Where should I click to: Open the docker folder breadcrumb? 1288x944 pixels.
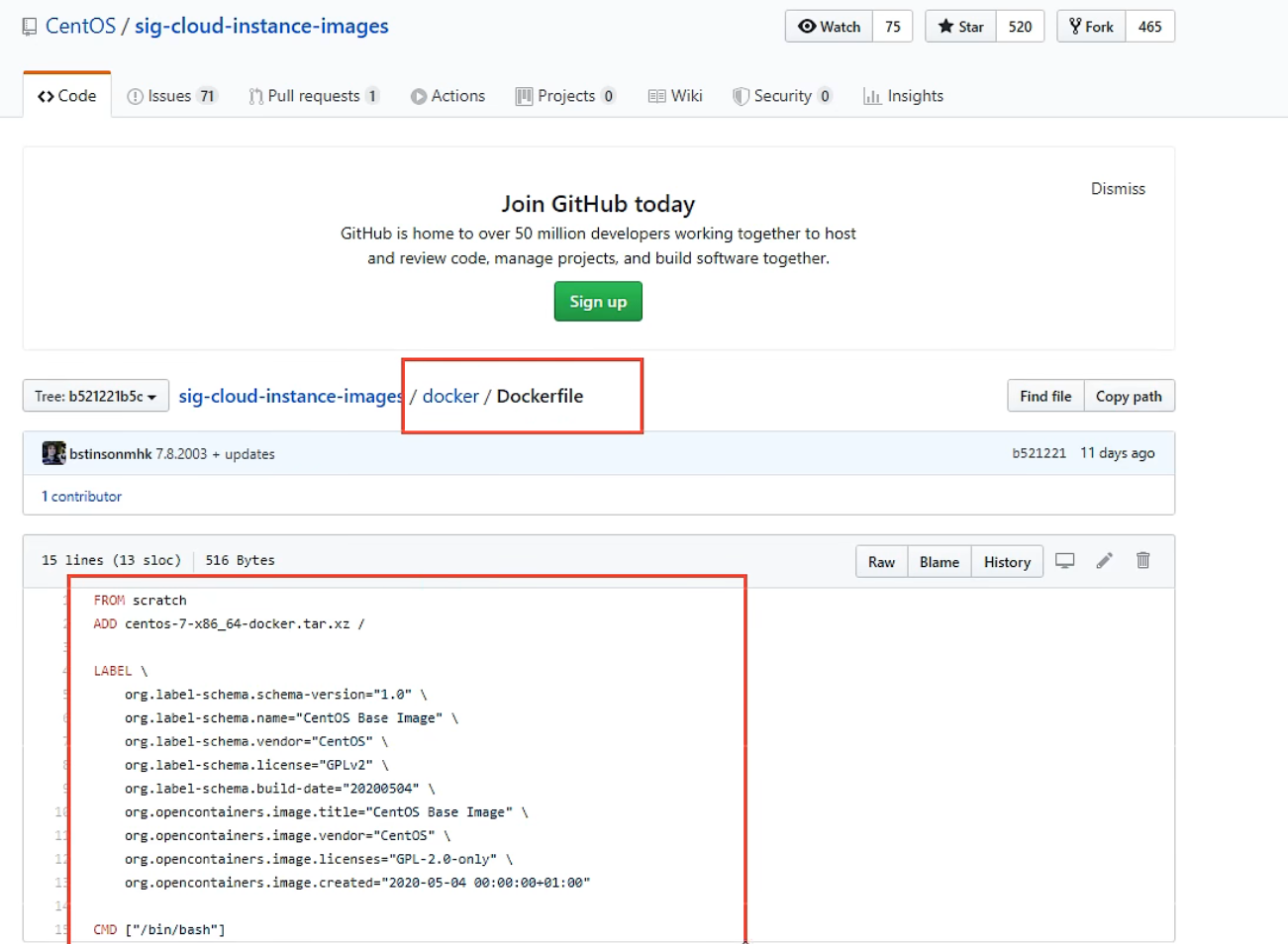pyautogui.click(x=450, y=396)
